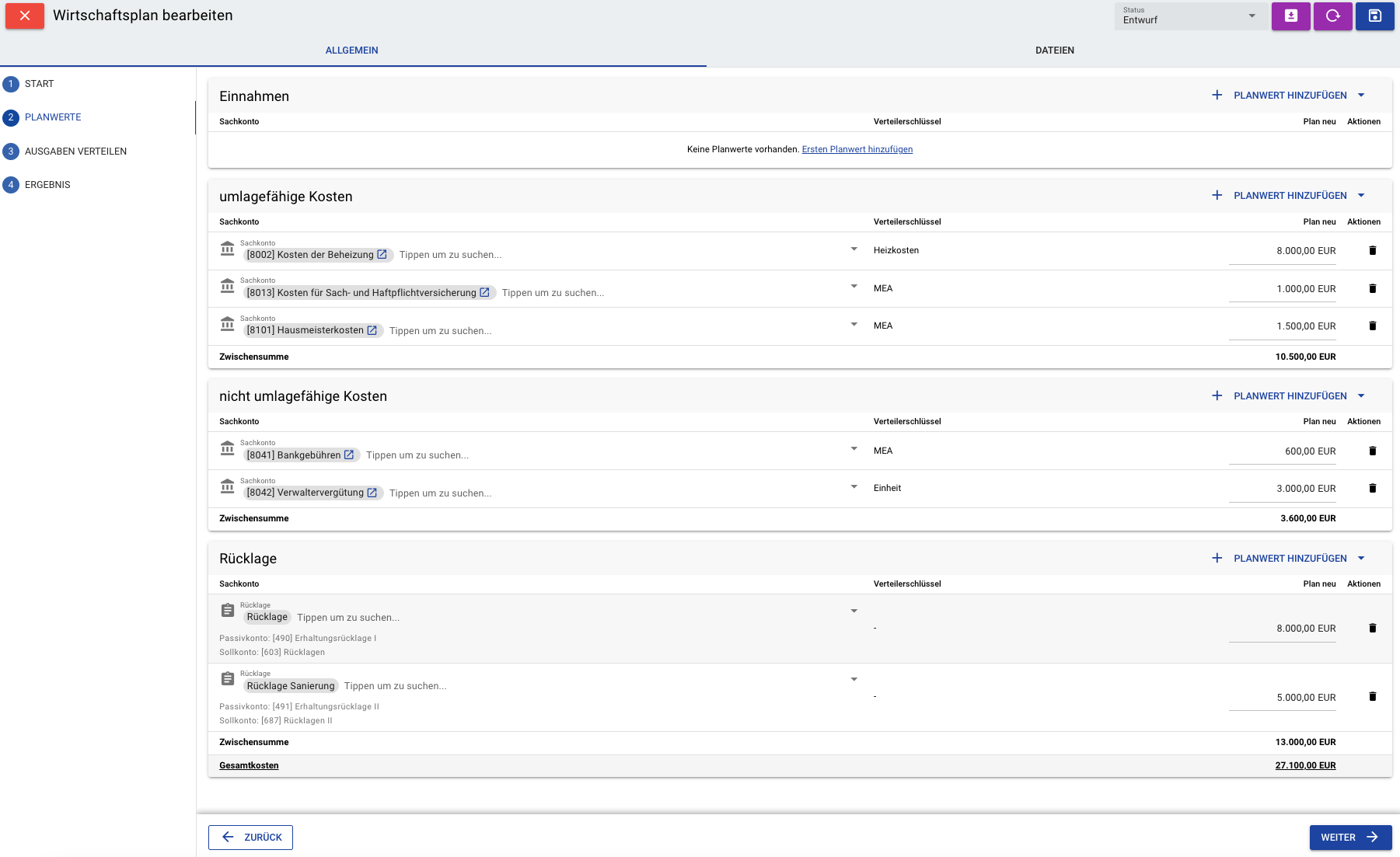Click Planwert hinzufügen in nicht umlagefähige Kosten
The height and width of the screenshot is (857, 1400).
click(1279, 396)
